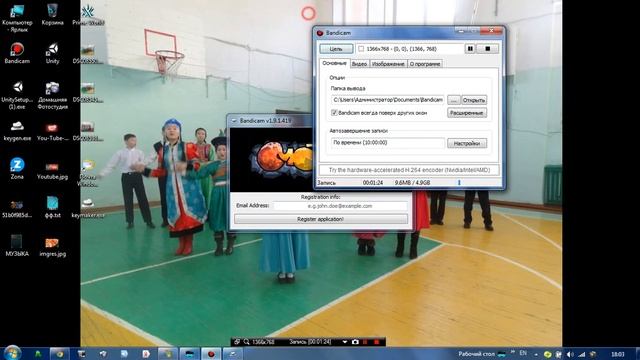Switch to Bandicam in the taskbar

point(211,354)
